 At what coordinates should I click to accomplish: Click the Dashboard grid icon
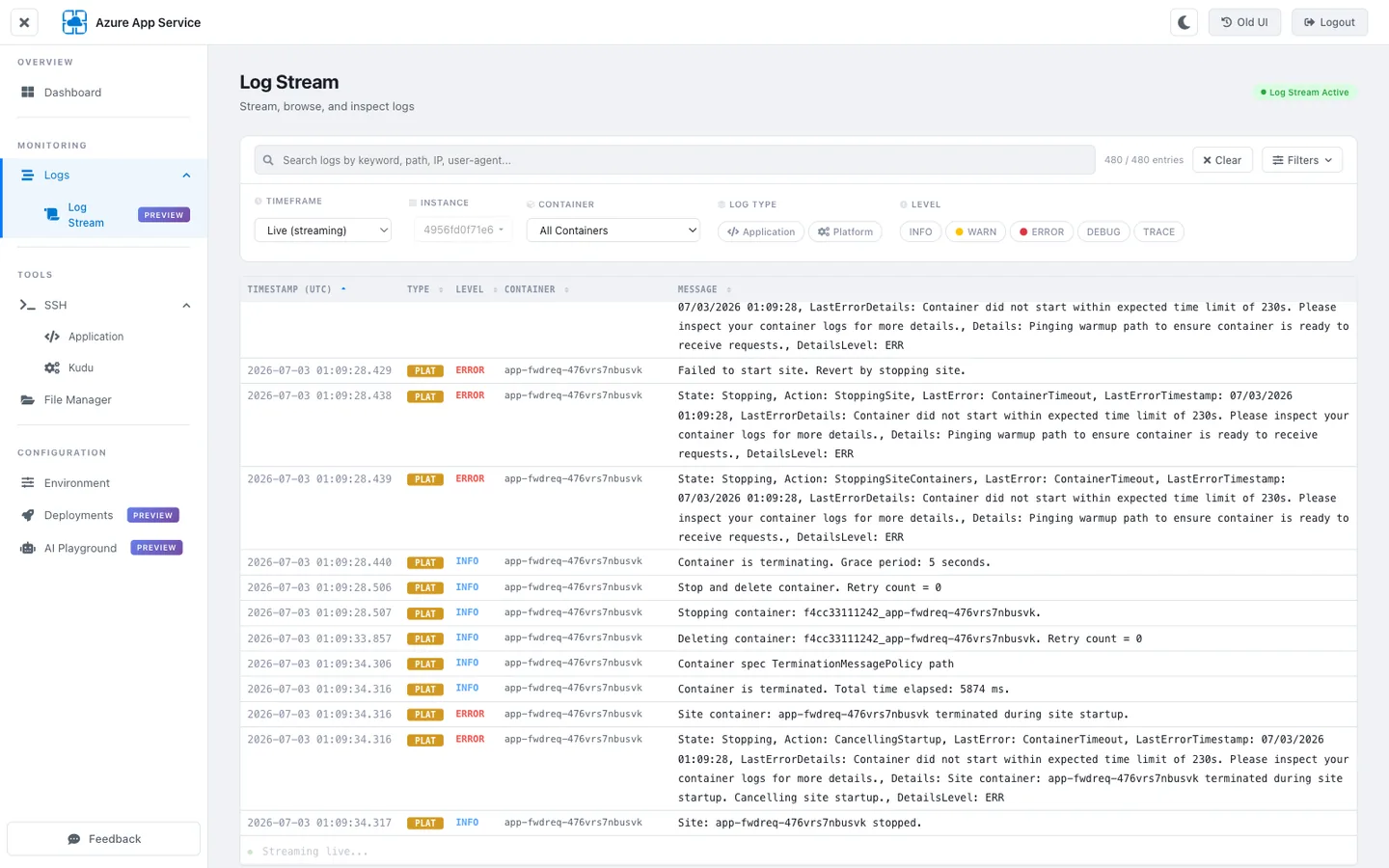pyautogui.click(x=28, y=93)
